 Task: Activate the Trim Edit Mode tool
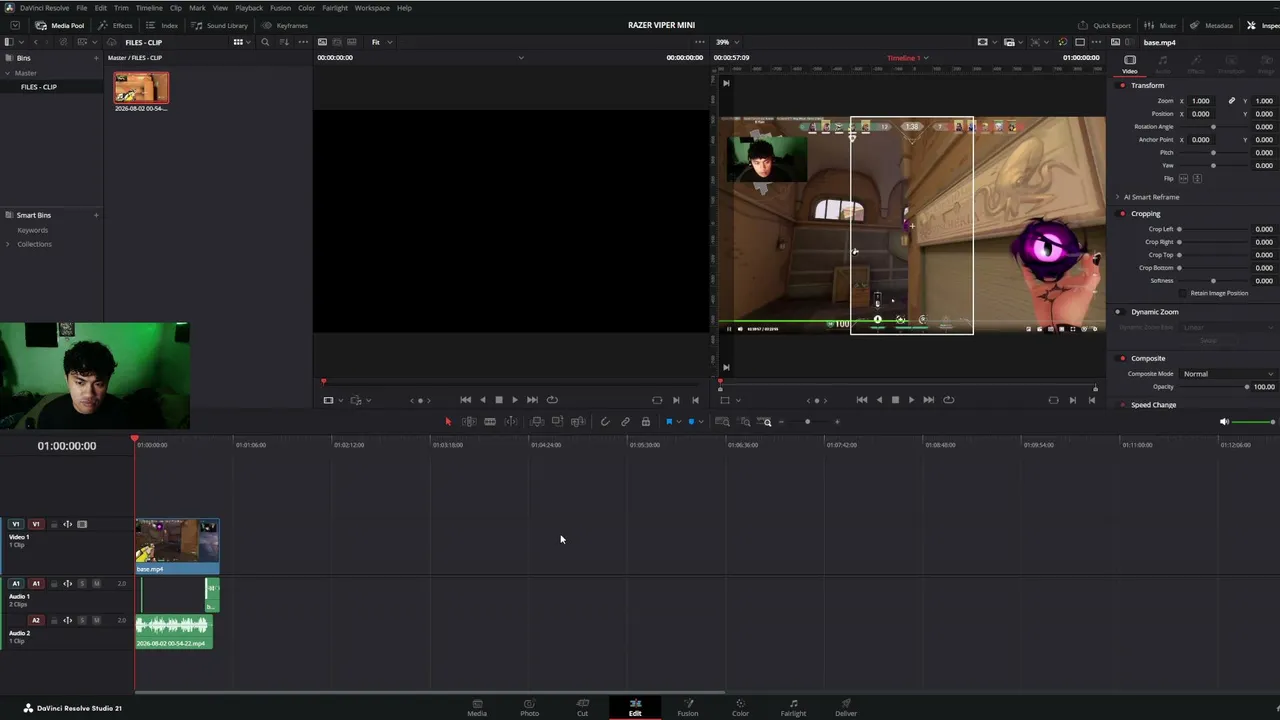click(469, 422)
